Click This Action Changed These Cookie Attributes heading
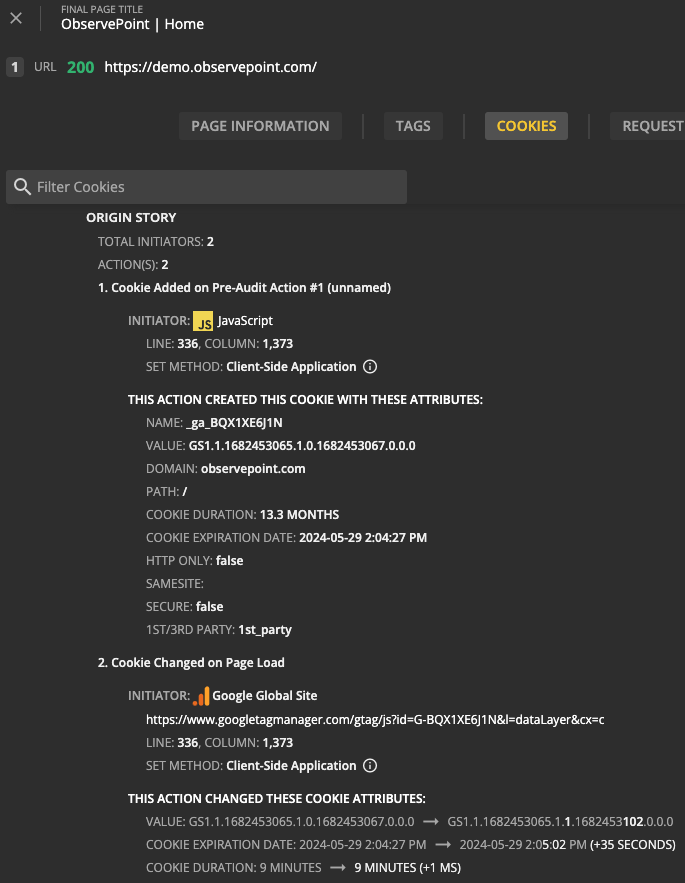Screen dimensions: 685x883 point(277,799)
